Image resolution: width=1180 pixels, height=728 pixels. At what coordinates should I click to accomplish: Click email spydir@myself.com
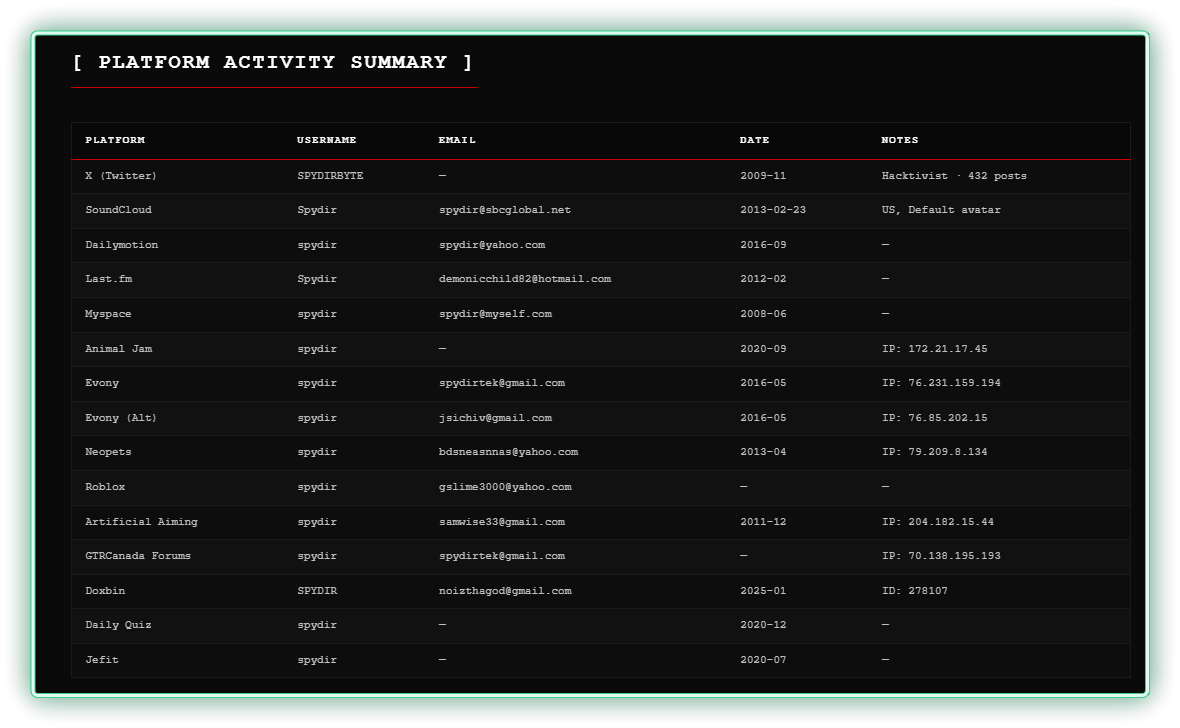pyautogui.click(x=495, y=314)
